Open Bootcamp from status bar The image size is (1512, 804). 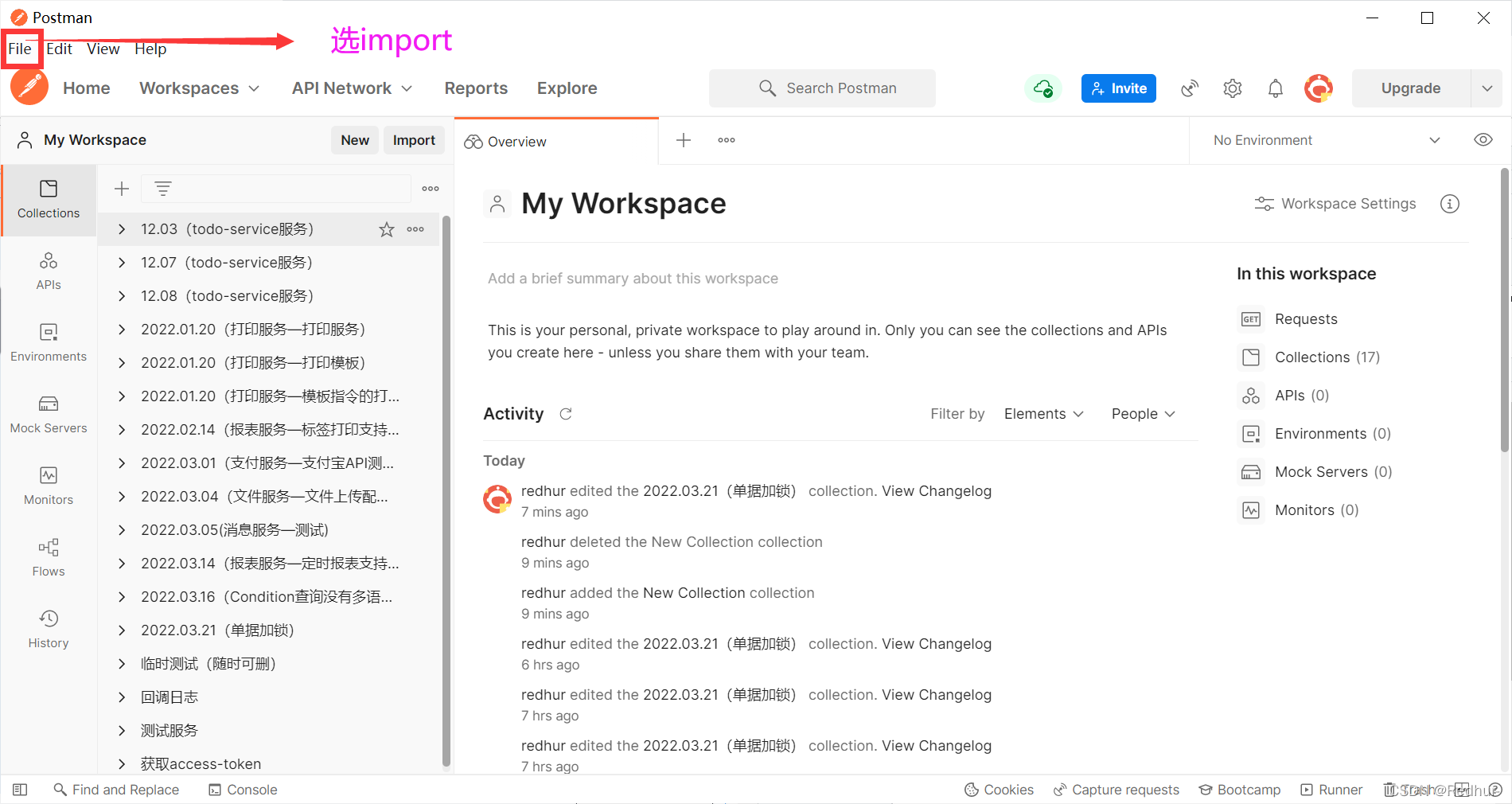click(x=1240, y=790)
